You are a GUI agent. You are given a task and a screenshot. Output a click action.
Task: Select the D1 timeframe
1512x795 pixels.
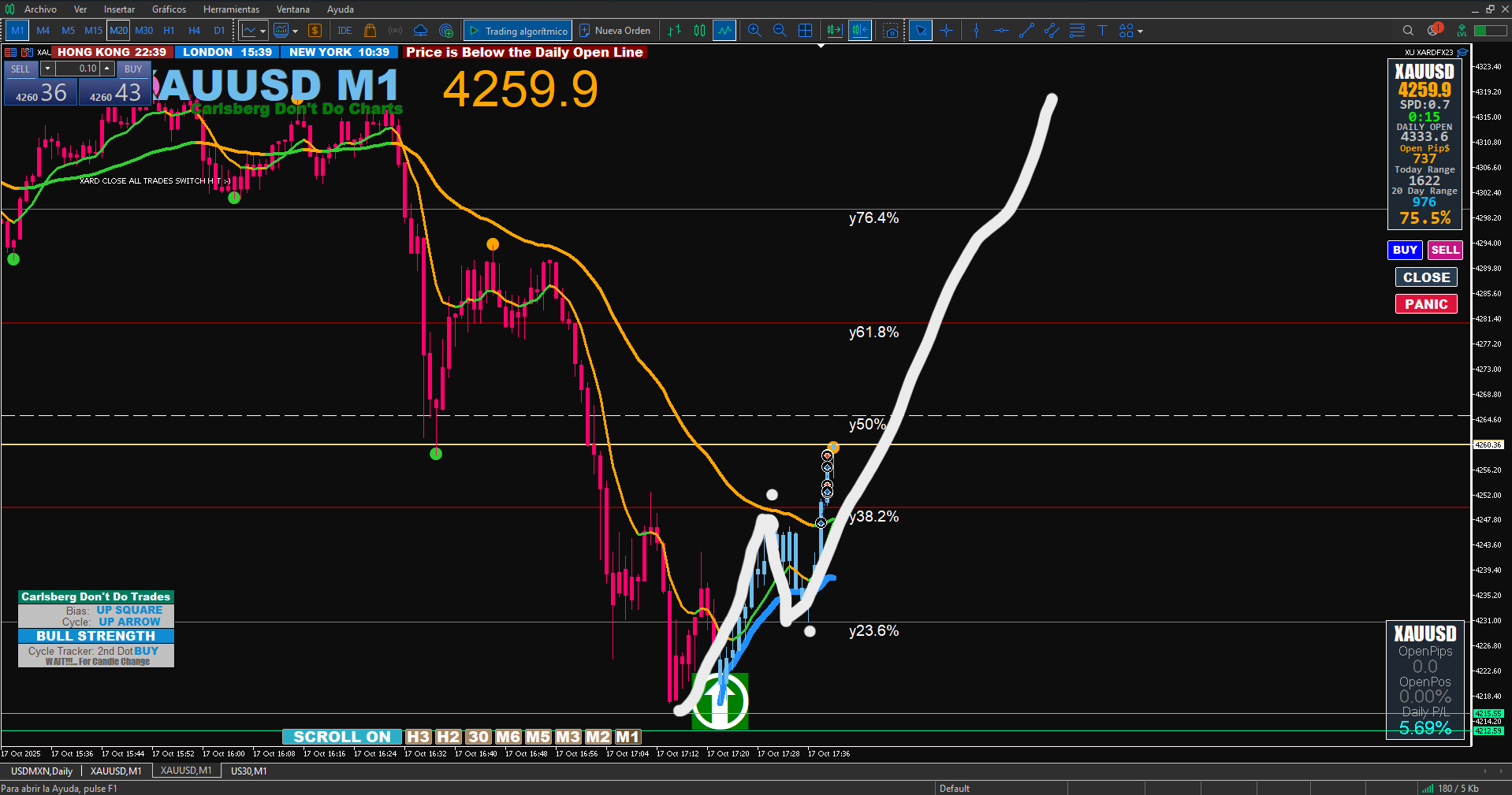219,31
